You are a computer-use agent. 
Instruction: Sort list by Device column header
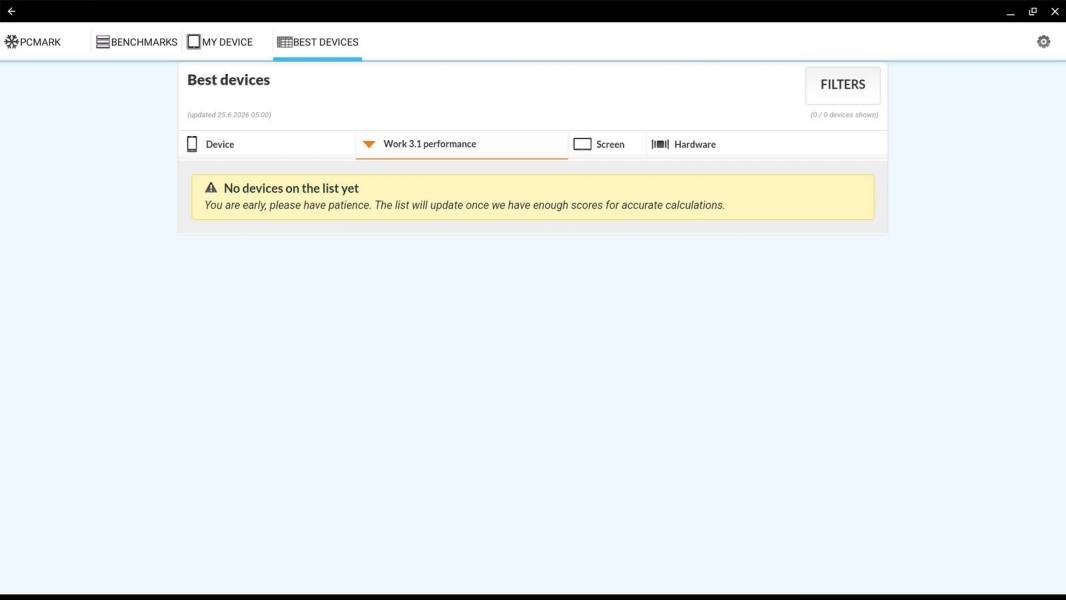(220, 145)
